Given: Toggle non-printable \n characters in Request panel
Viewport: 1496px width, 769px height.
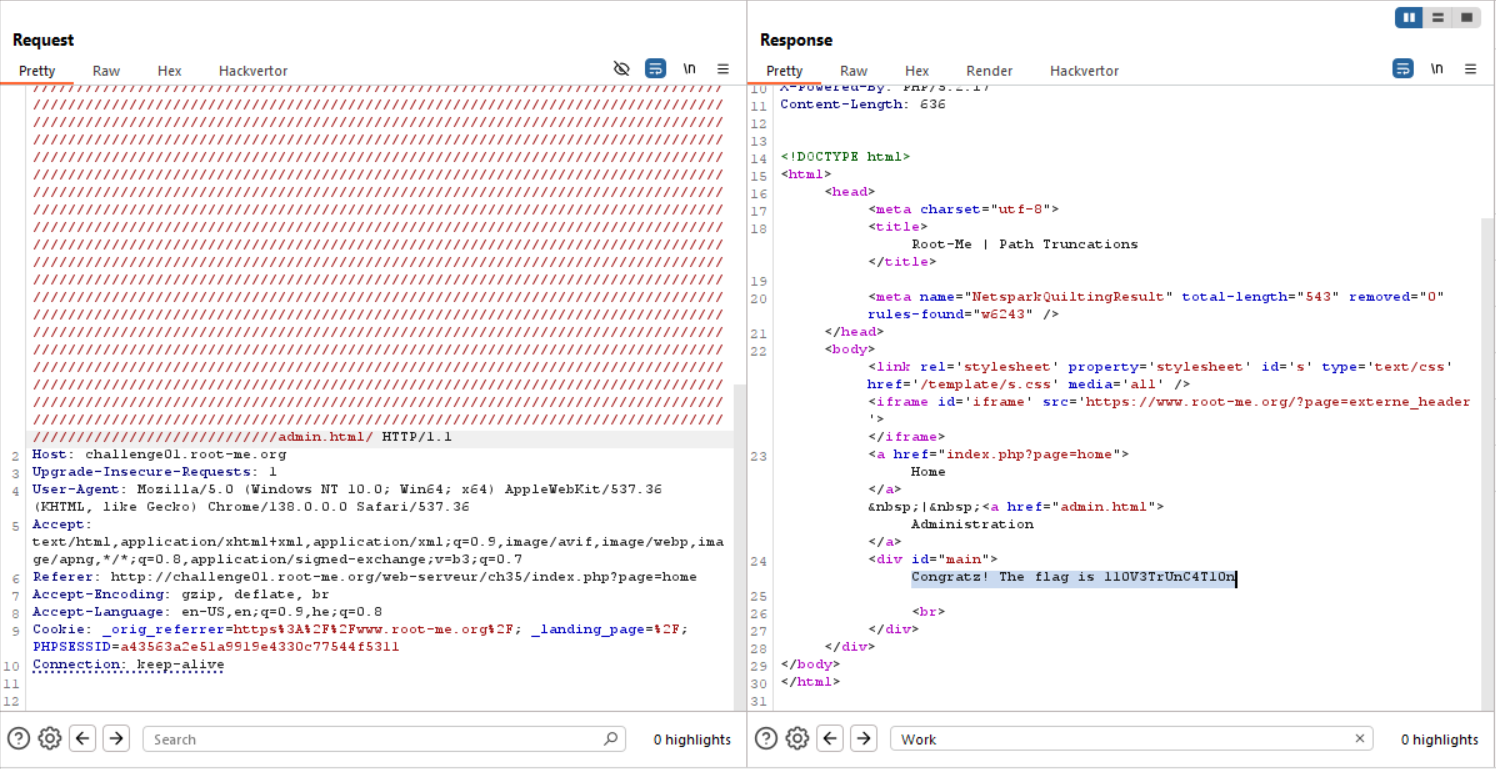Looking at the screenshot, I should (689, 69).
